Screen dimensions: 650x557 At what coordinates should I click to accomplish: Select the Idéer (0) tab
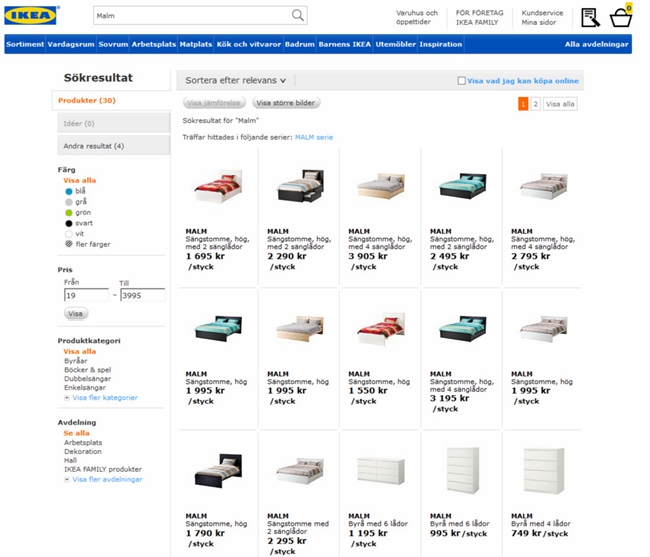tap(114, 124)
